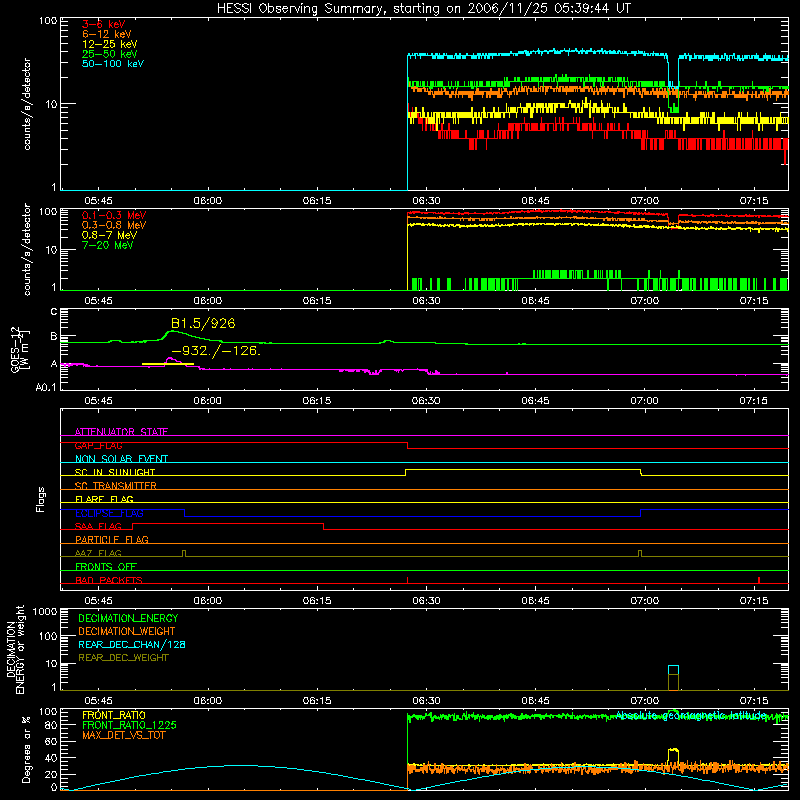Select the 25-50 keV legend label
This screenshot has height=800, width=800.
click(x=110, y=54)
